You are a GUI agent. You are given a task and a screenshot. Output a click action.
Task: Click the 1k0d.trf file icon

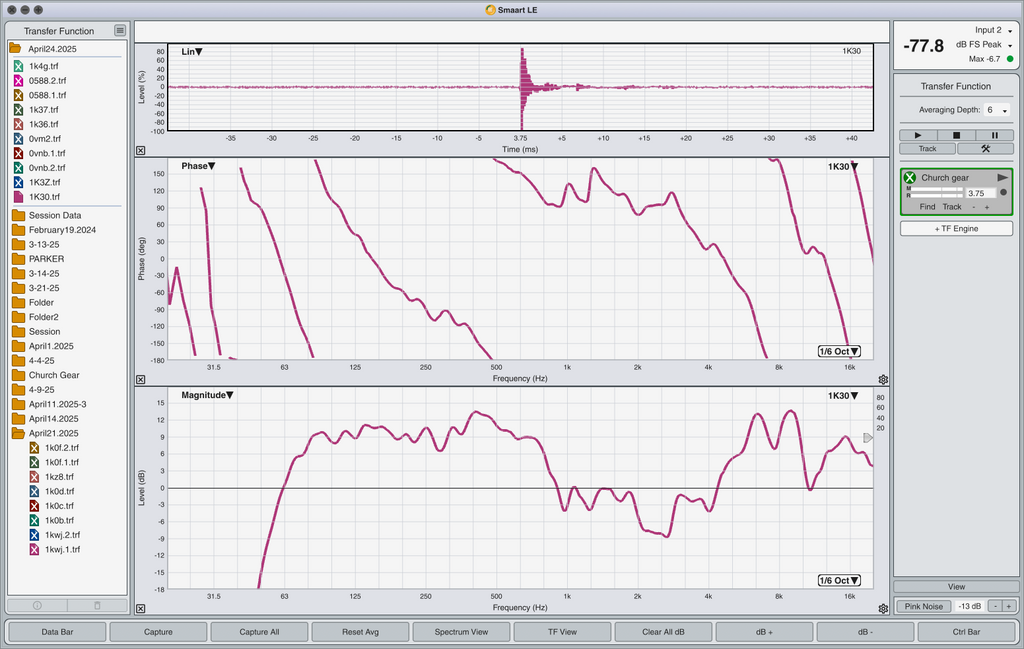[34, 491]
